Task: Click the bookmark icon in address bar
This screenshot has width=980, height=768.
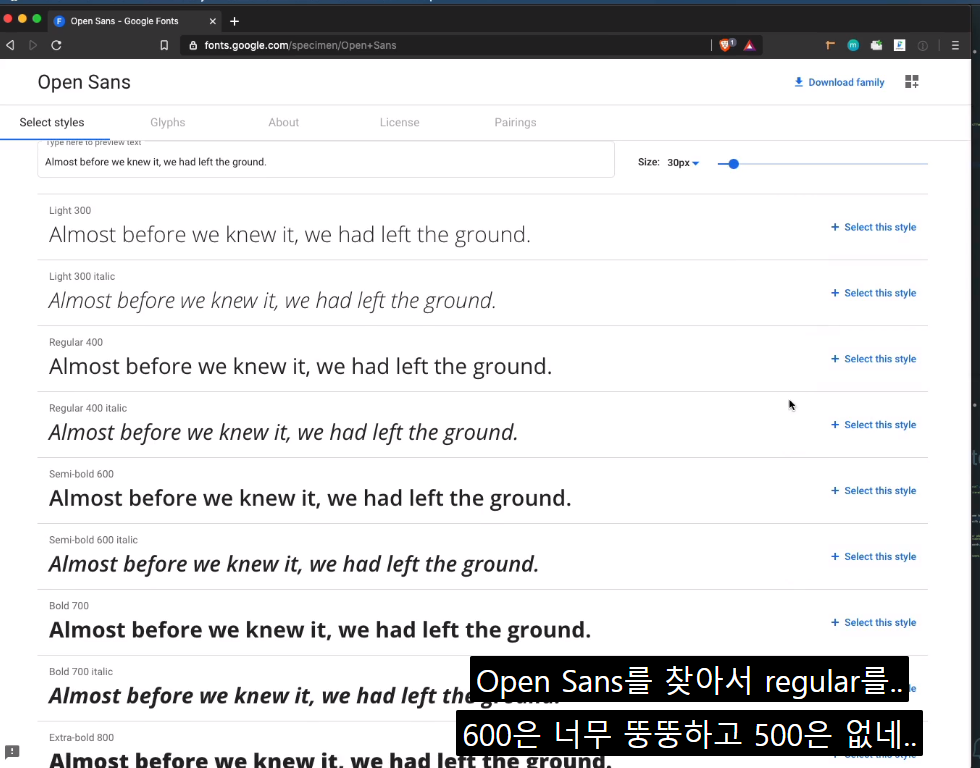Action: coord(164,45)
